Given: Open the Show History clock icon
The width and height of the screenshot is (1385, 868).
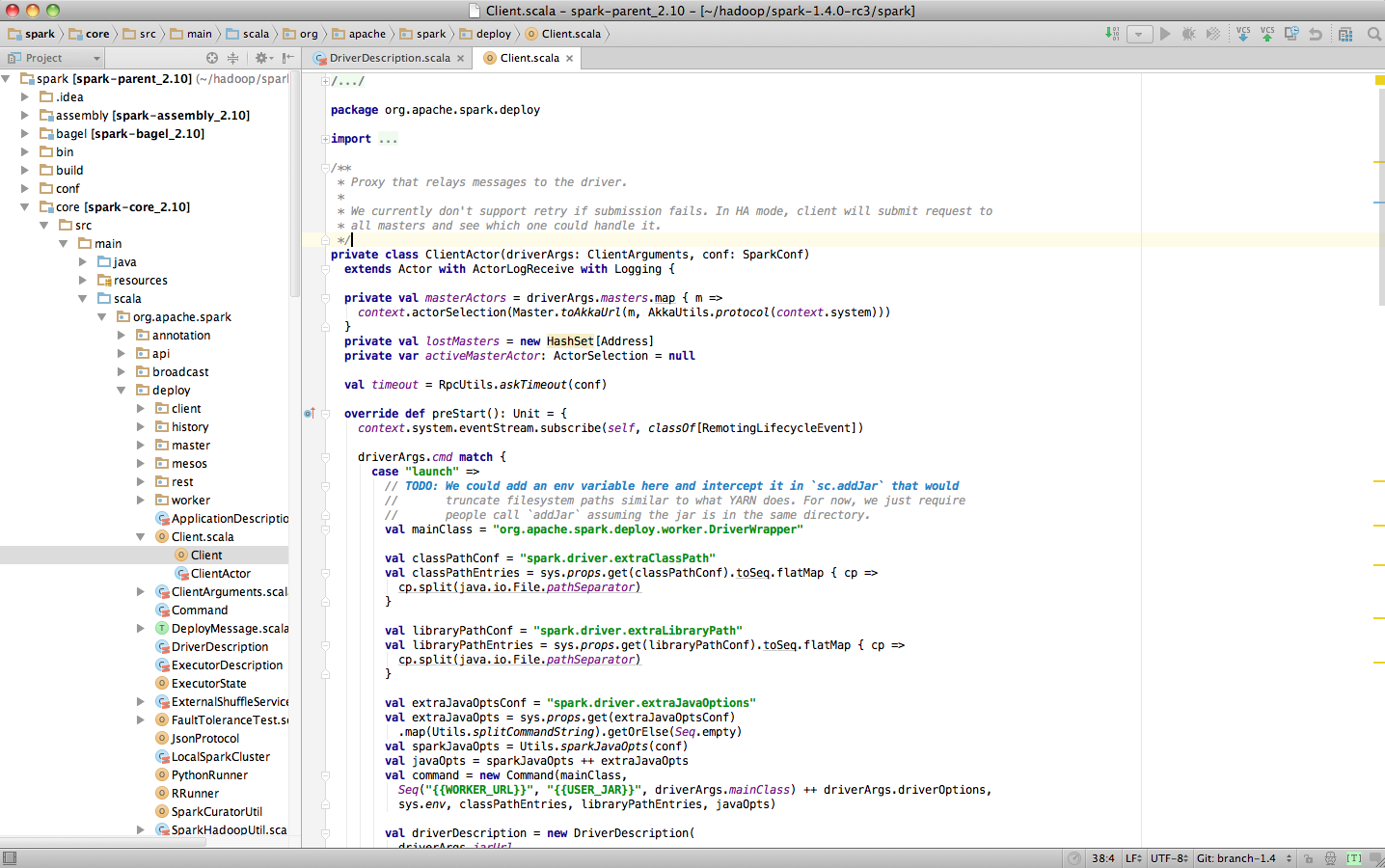Looking at the screenshot, I should tap(1291, 34).
